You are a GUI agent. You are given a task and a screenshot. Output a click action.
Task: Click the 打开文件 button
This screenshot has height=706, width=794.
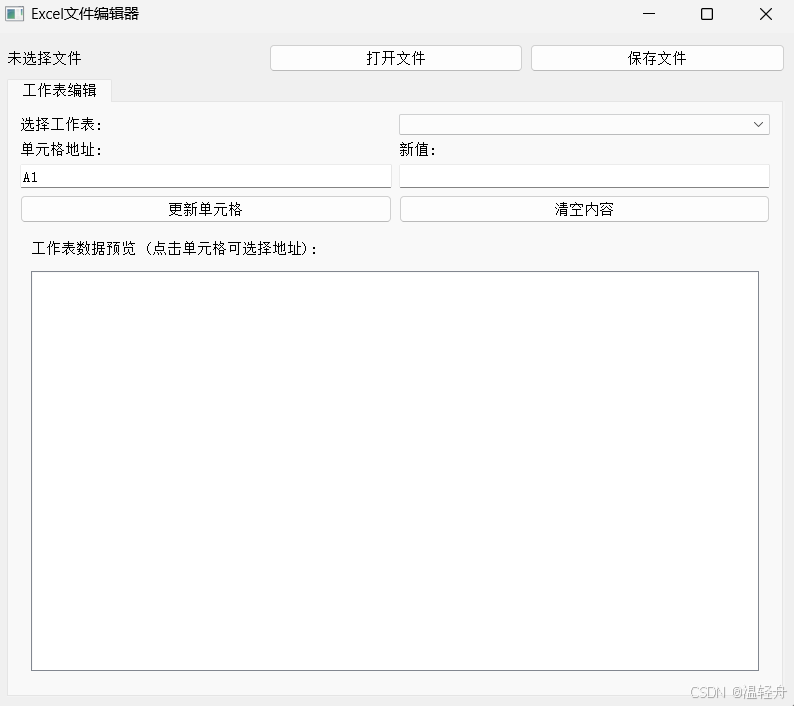tap(395, 58)
